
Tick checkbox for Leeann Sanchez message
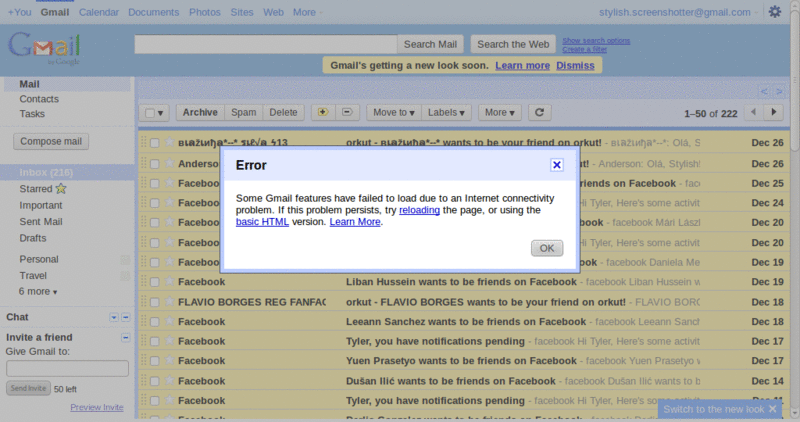click(155, 322)
